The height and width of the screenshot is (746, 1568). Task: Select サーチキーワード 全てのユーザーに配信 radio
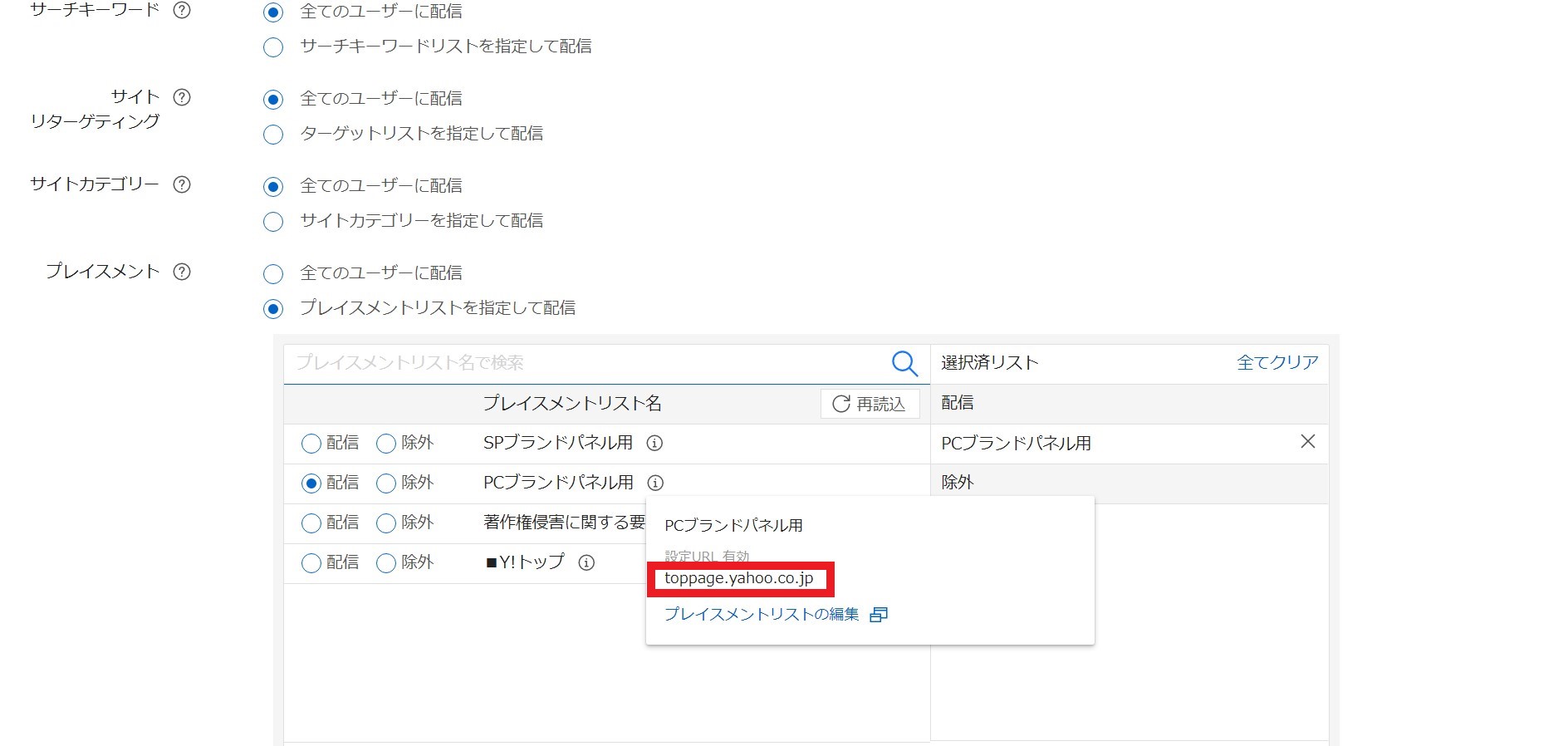pyautogui.click(x=273, y=12)
